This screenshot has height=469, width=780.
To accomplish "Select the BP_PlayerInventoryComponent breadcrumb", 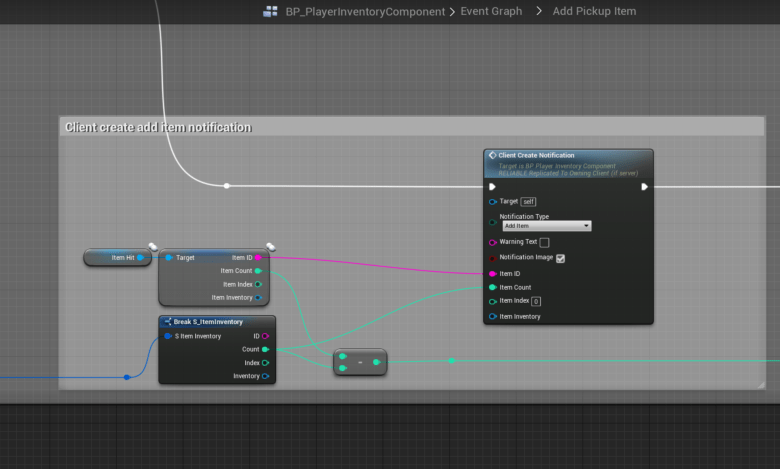I will pos(366,12).
